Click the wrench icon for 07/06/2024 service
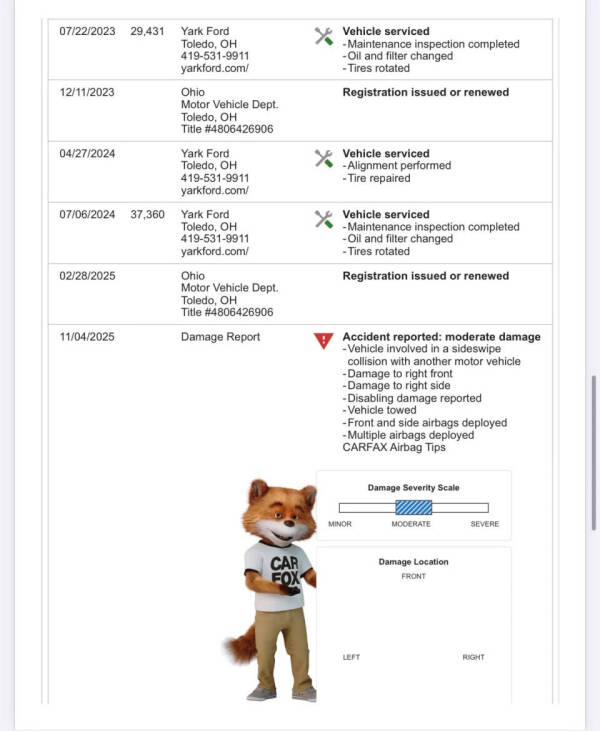 pos(324,220)
